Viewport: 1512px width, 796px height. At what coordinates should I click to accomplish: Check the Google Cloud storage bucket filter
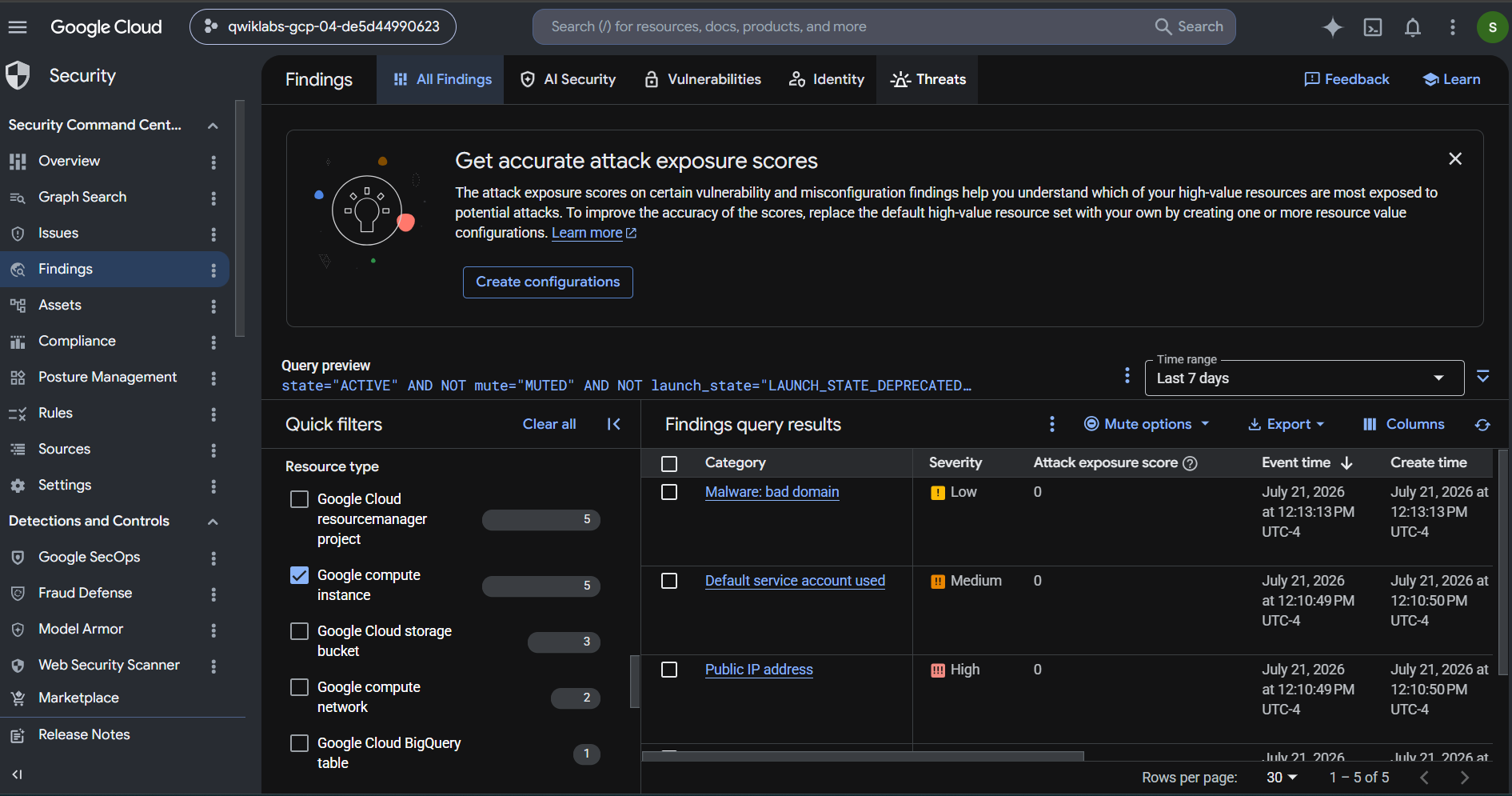coord(299,631)
